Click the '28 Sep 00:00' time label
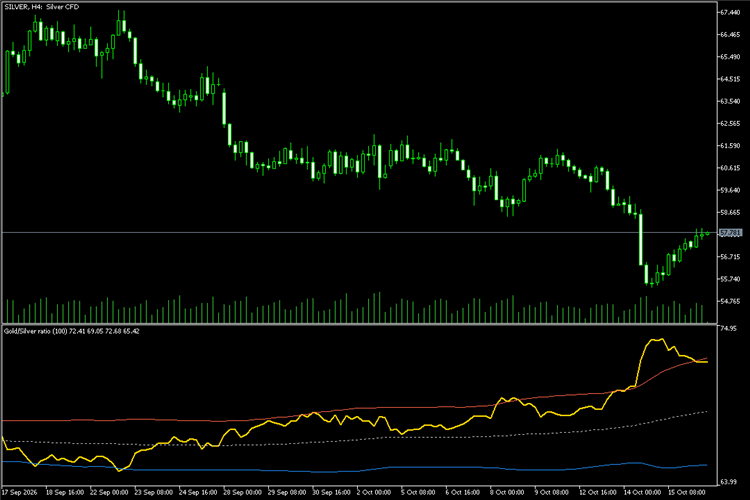The height and width of the screenshot is (500, 750). (x=243, y=492)
